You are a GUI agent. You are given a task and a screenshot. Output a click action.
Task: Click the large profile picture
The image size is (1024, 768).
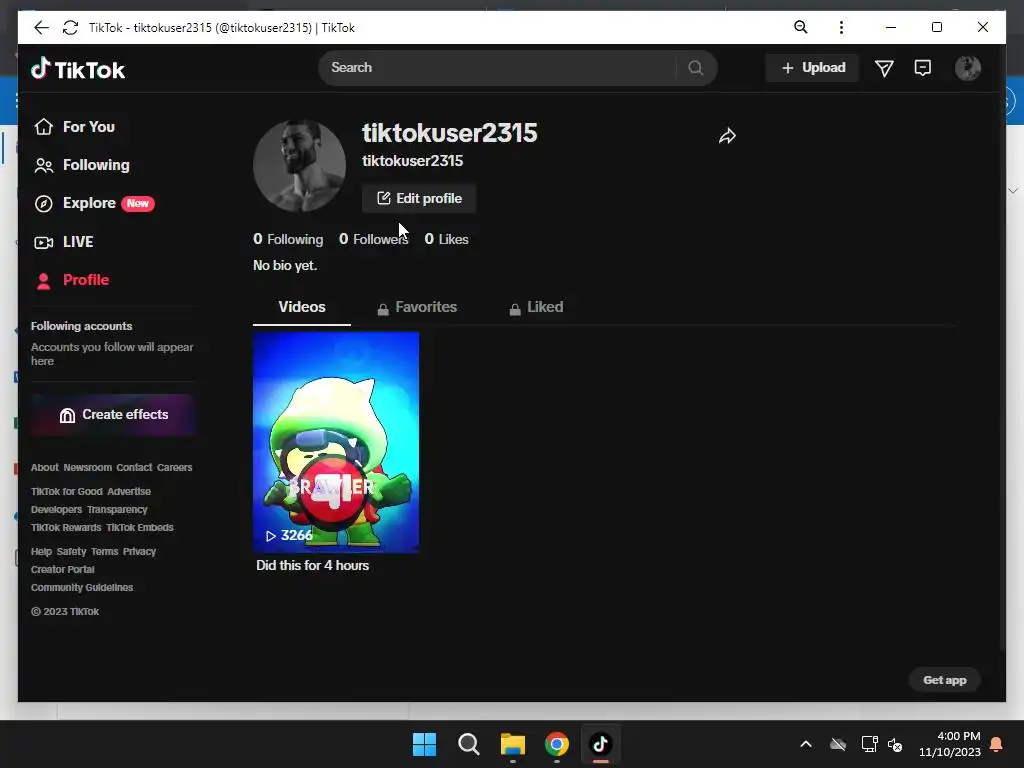tap(299, 166)
